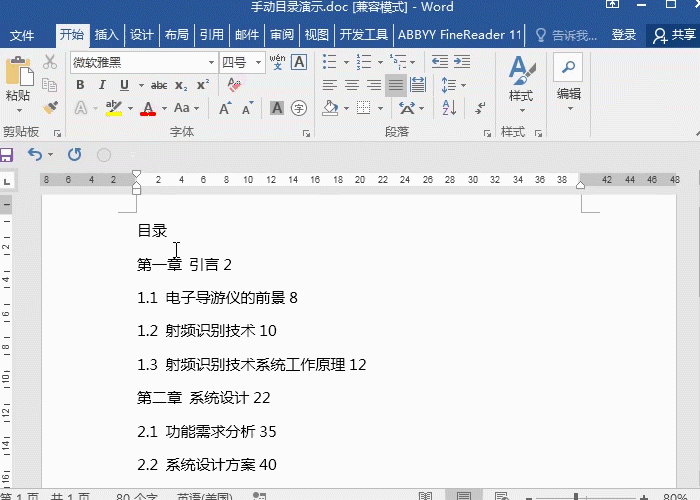Click the phonetic guide wén icon
Viewport: 700px width, 500px height.
[277, 62]
